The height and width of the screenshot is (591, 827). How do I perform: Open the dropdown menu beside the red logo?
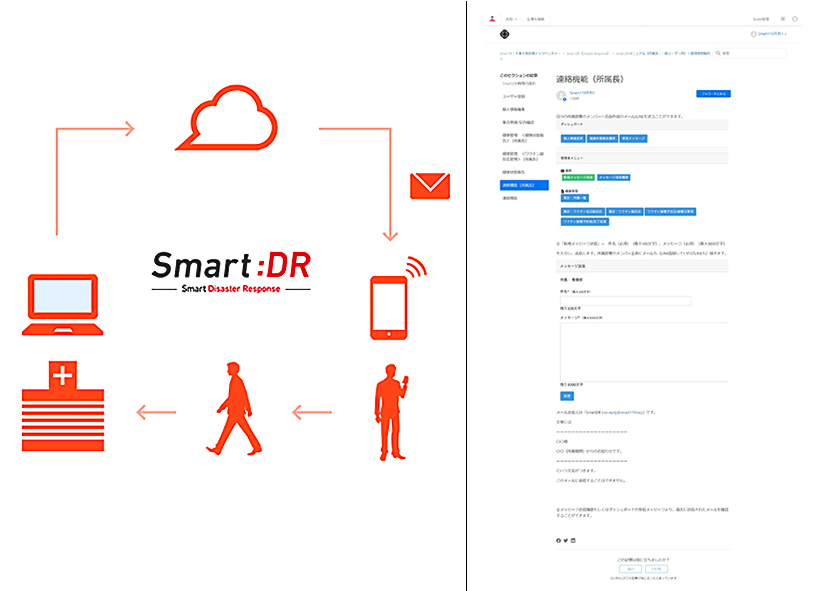[511, 19]
